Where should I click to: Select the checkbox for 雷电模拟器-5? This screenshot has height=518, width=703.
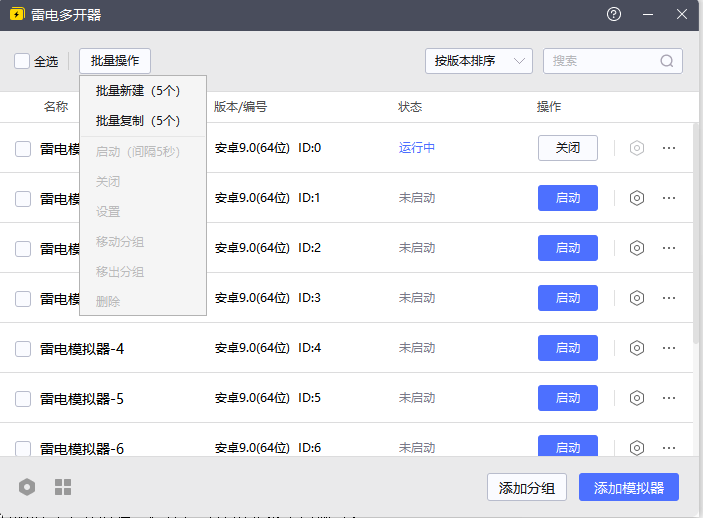point(23,399)
